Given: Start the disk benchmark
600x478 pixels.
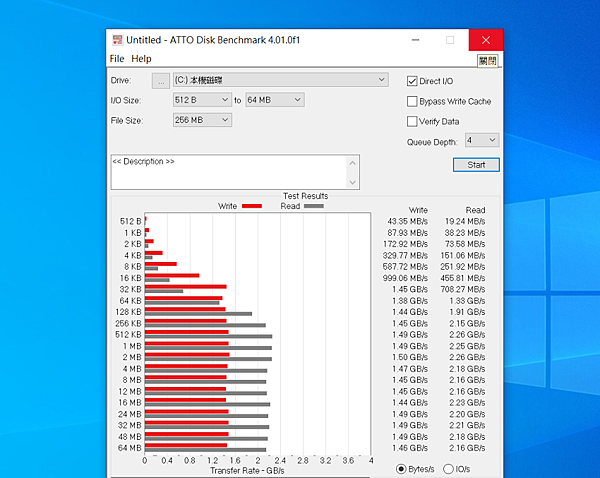Looking at the screenshot, I should tap(476, 165).
